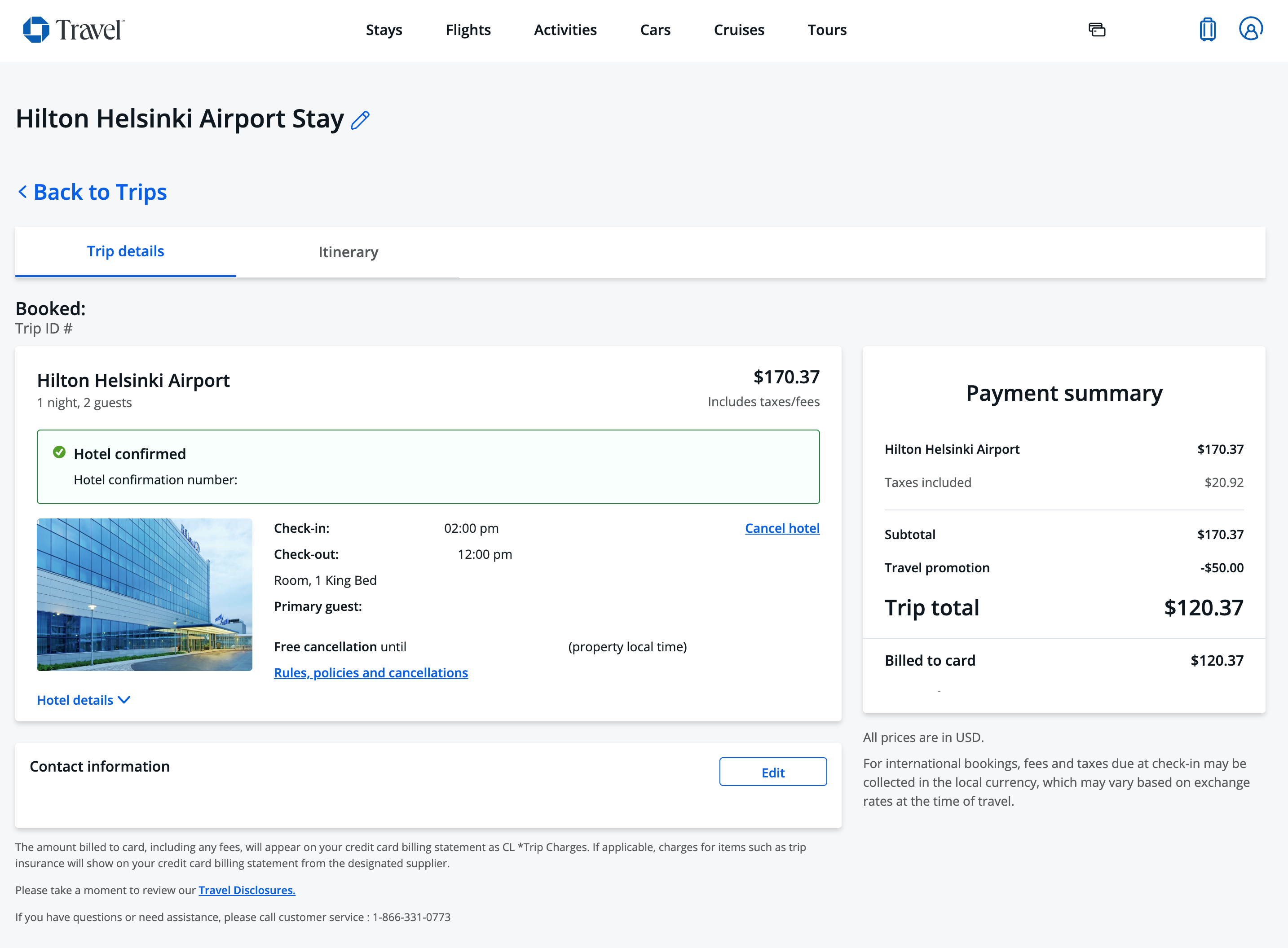Screen dimensions: 1288x948
Task: Open the luggage trips icon
Action: [x=1207, y=29]
